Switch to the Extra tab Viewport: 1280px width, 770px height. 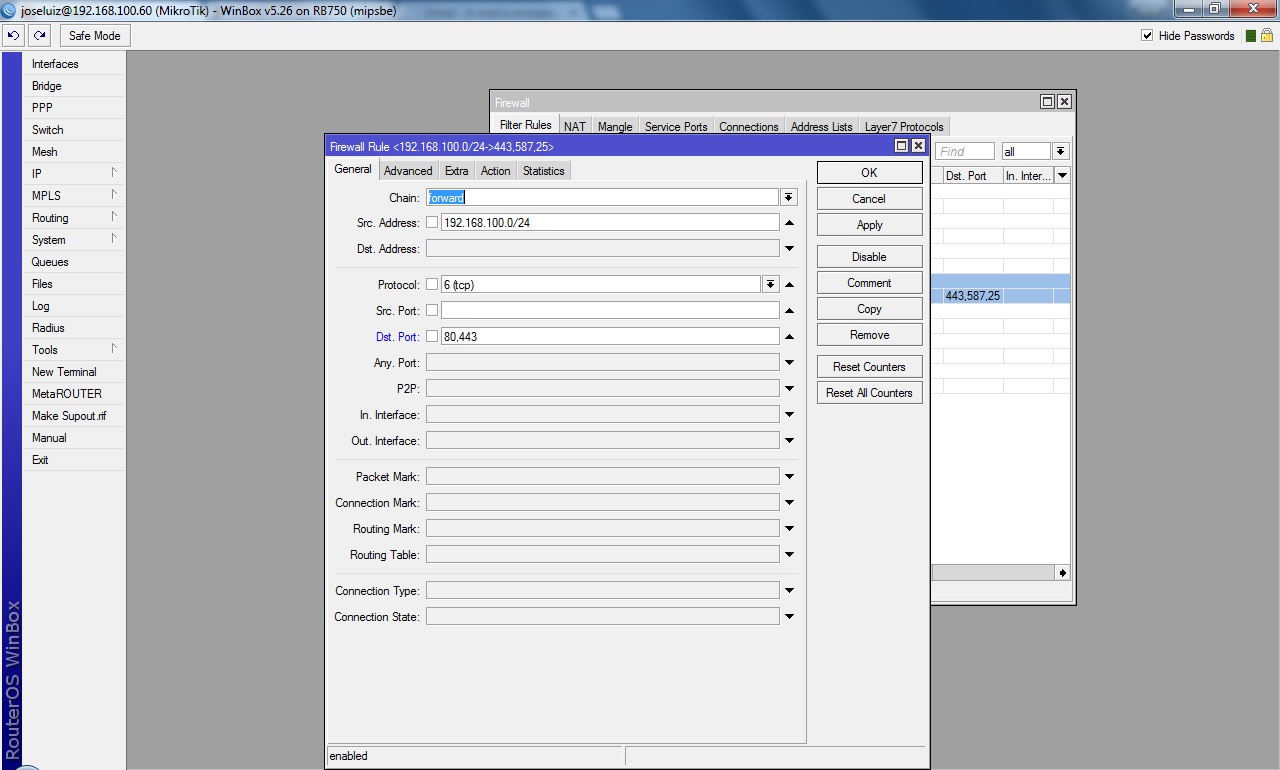456,171
